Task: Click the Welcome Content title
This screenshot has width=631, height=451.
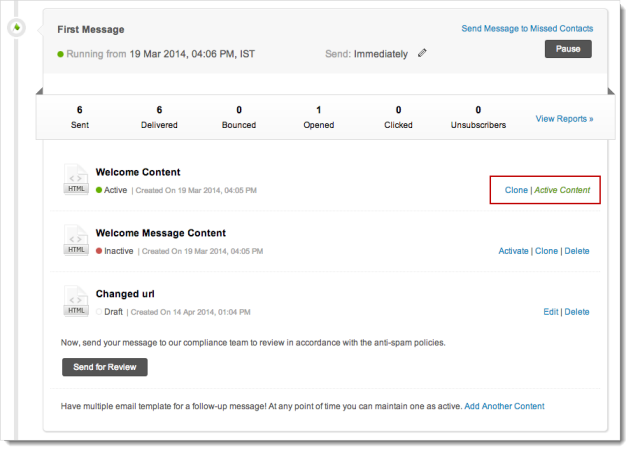Action: tap(138, 172)
